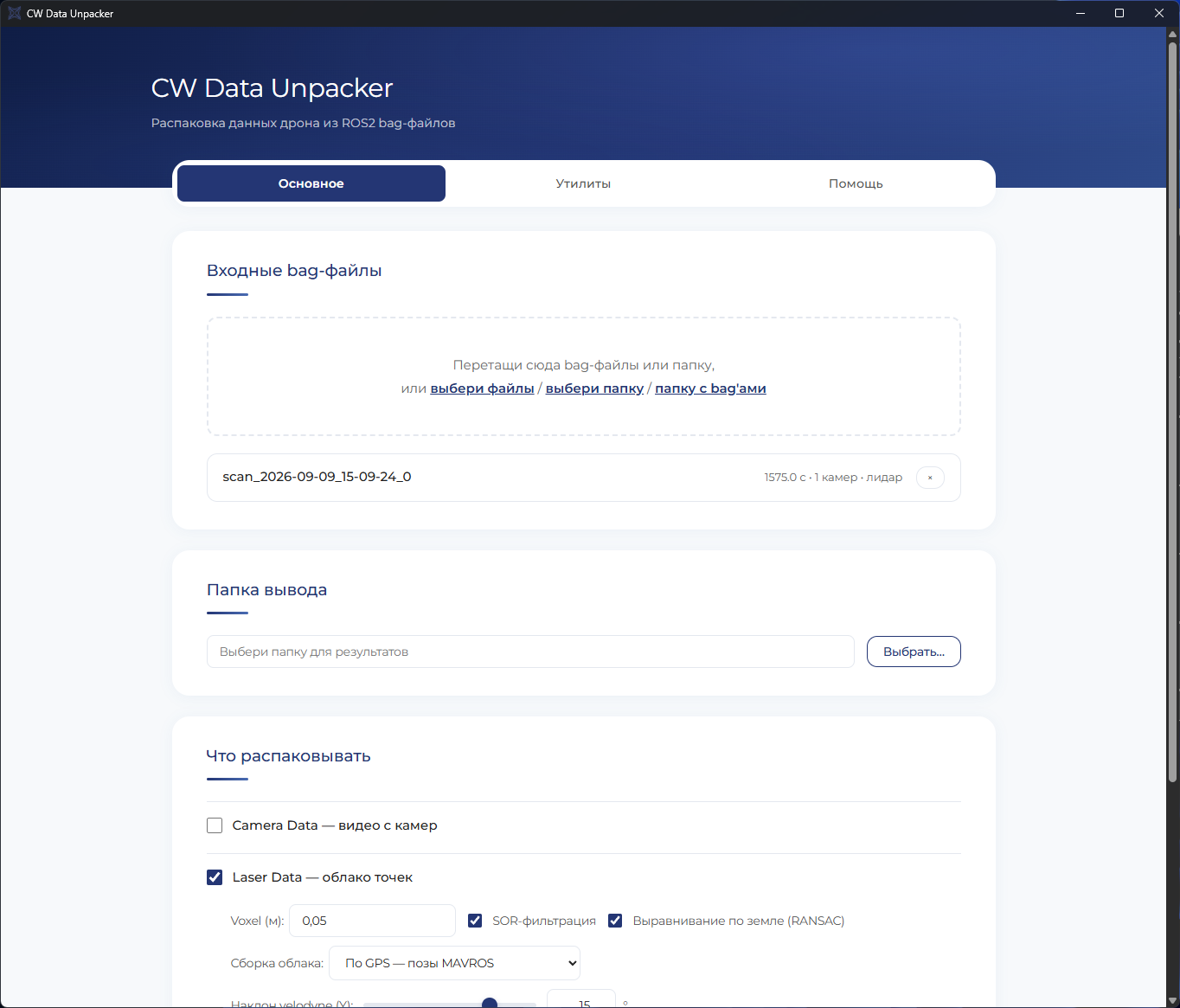Maximize the CW Data Unpacker window

tap(1119, 13)
